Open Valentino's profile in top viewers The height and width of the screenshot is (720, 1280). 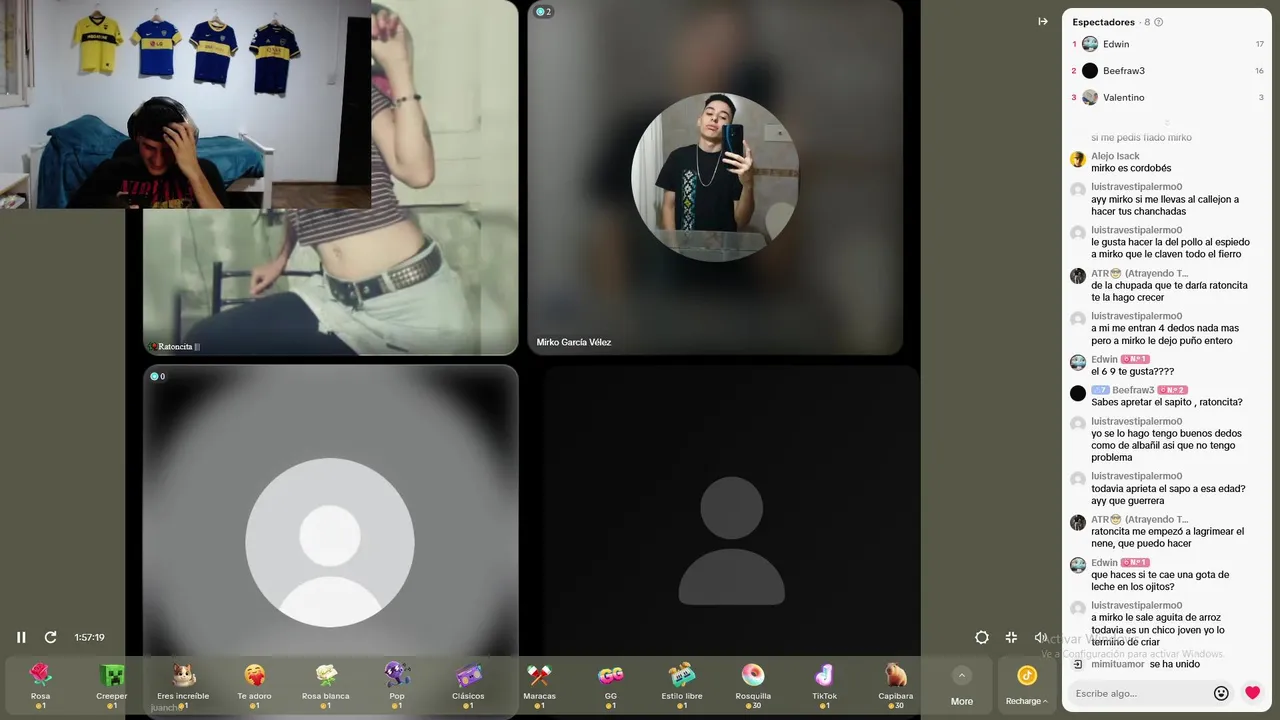click(x=1167, y=97)
